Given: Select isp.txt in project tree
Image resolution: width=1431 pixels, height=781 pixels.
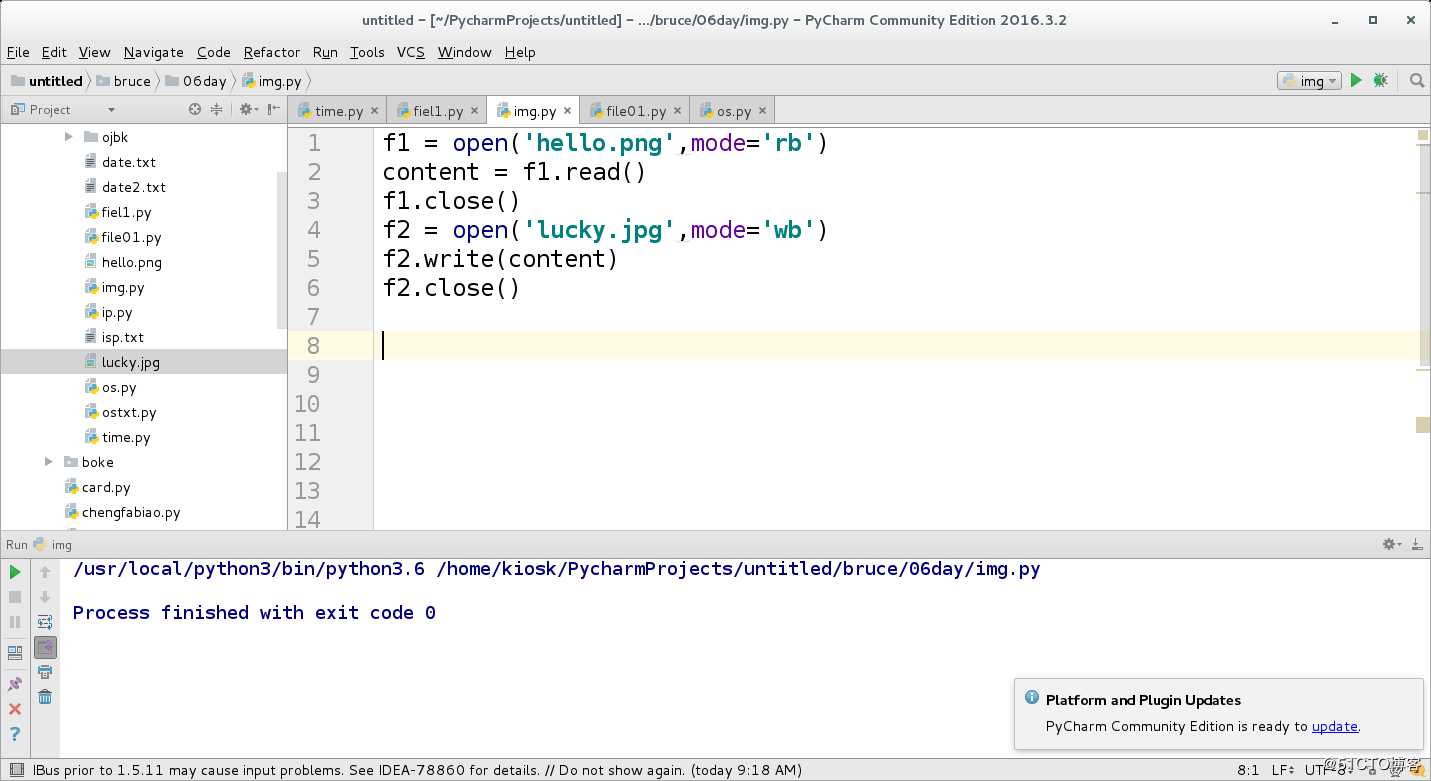Looking at the screenshot, I should [122, 337].
